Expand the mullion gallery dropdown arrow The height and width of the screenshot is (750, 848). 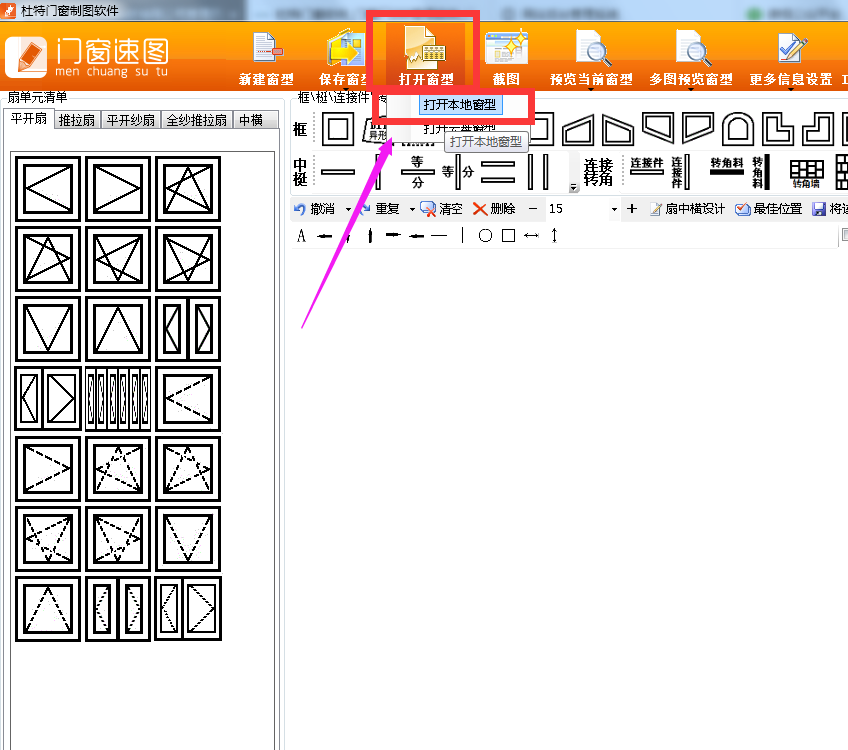(x=573, y=187)
